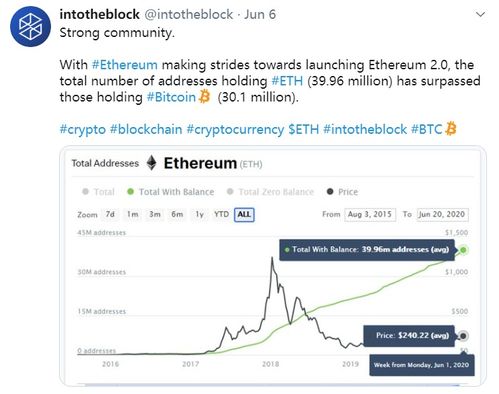Select the YTD zoom option
The height and width of the screenshot is (394, 499).
221,214
